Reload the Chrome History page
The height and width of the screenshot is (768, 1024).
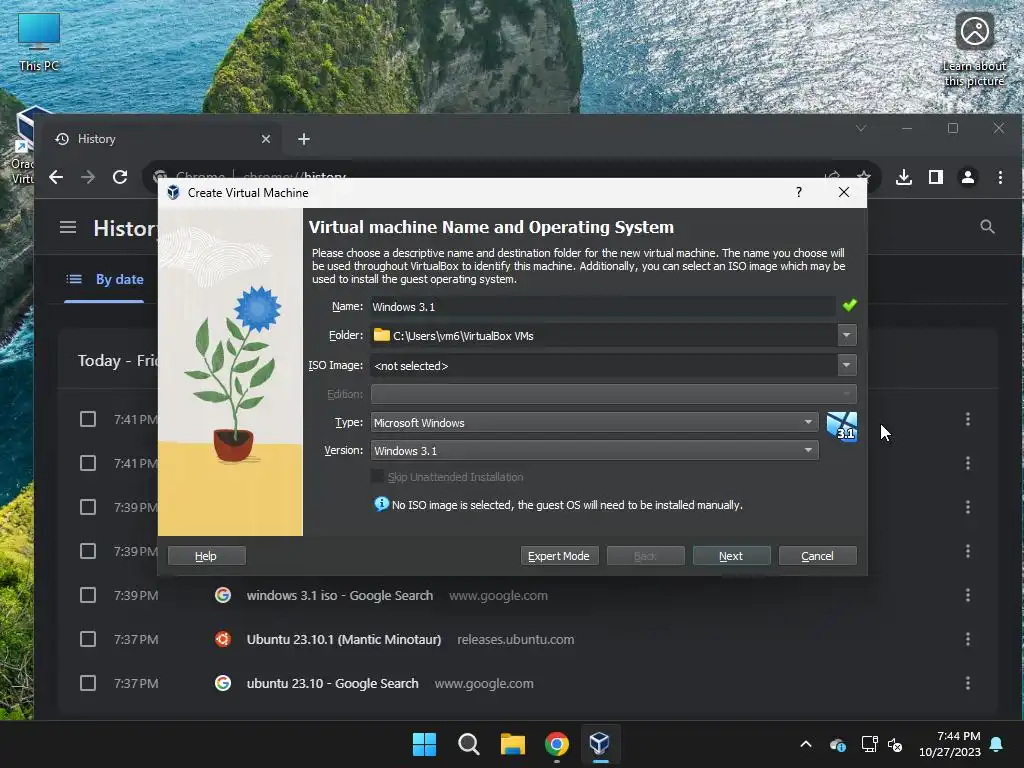pos(120,177)
